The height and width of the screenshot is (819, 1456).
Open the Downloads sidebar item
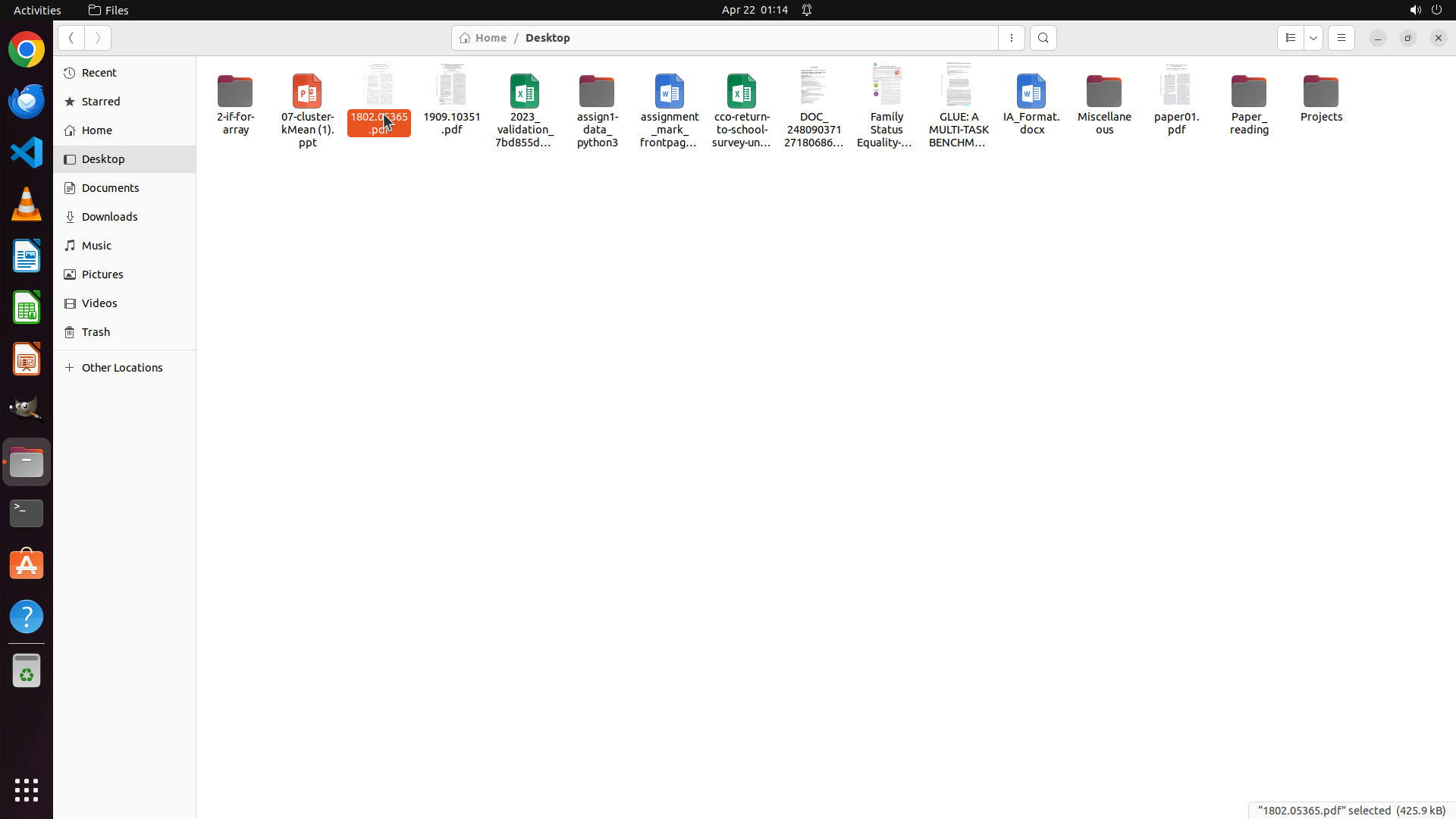(x=110, y=217)
